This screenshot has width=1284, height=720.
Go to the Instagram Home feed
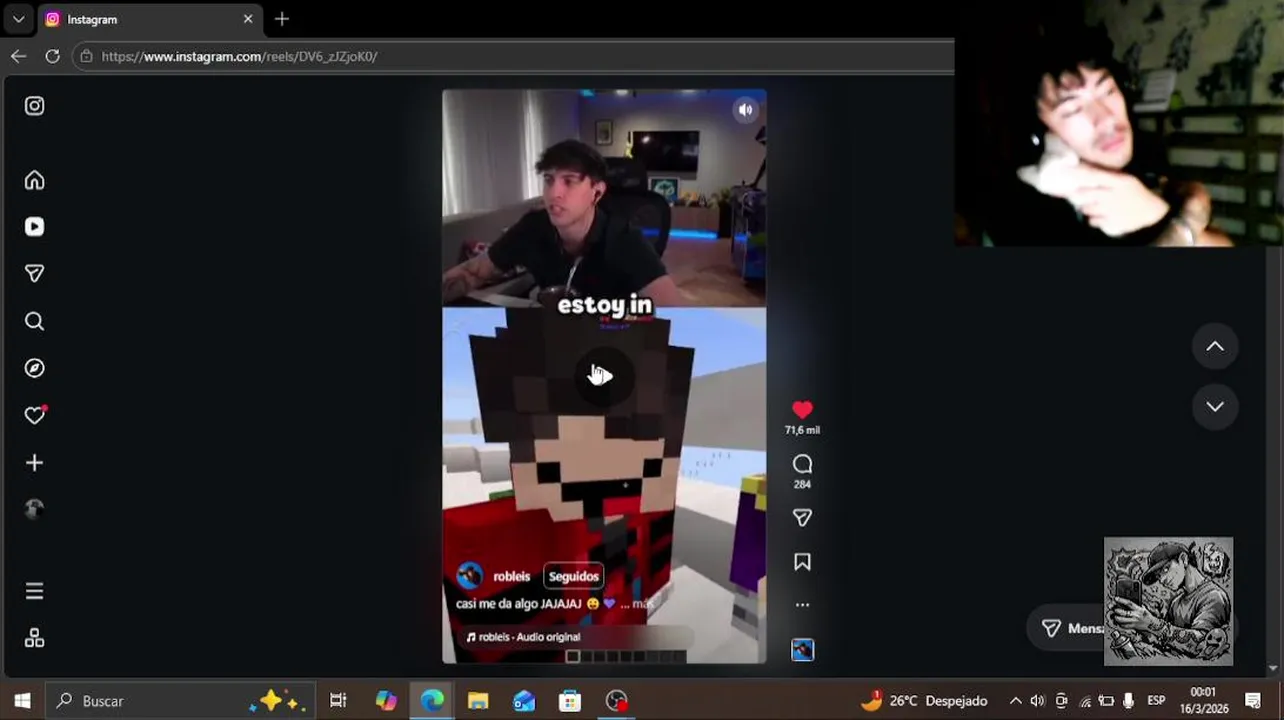click(x=34, y=180)
